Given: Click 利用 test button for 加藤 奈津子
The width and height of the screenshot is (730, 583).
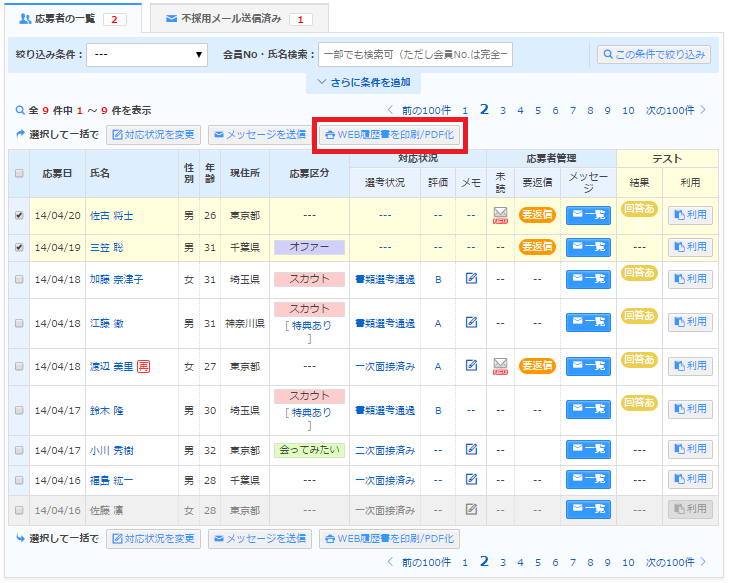Looking at the screenshot, I should pos(690,279).
